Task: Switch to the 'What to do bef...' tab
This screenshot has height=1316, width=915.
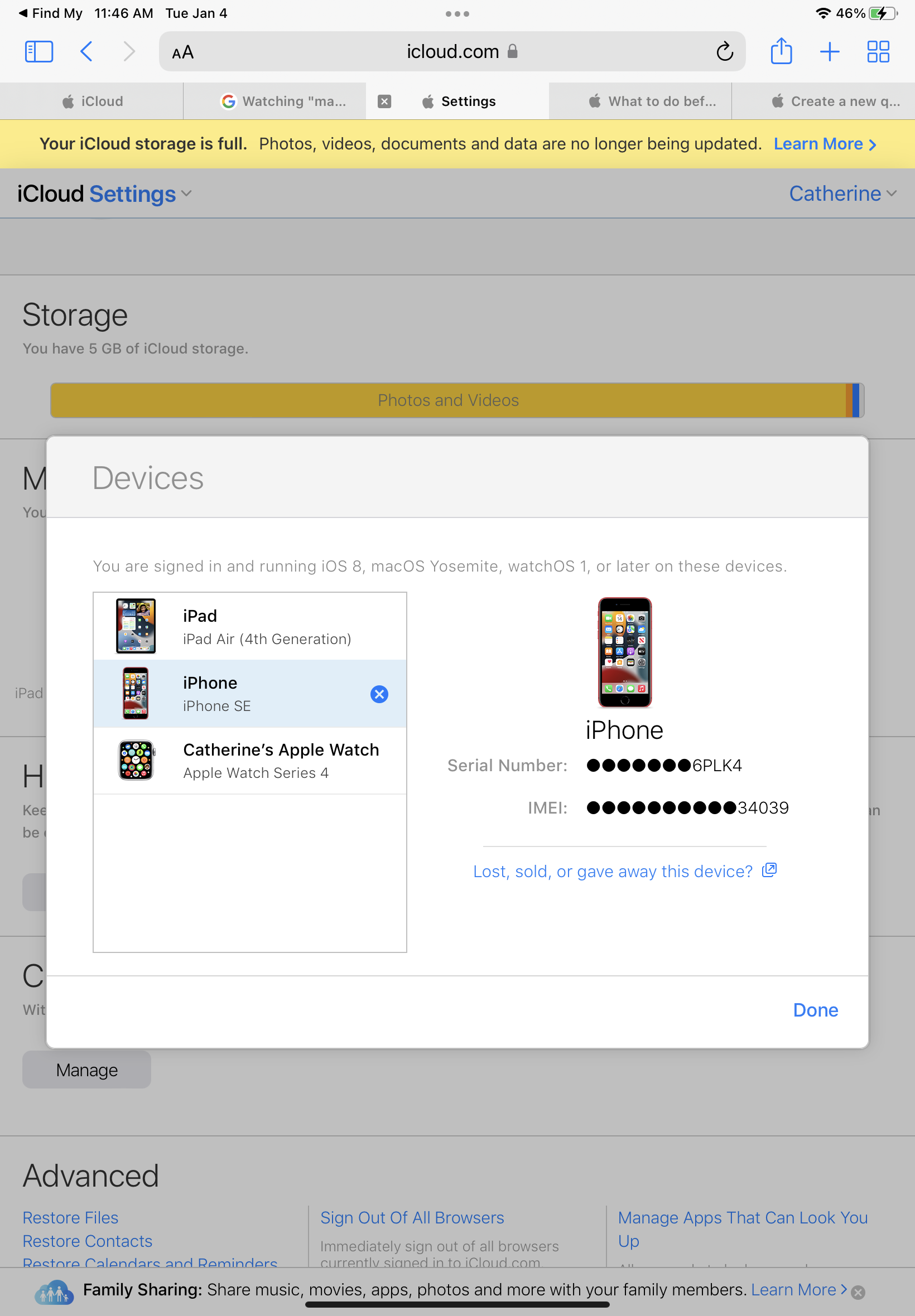Action: [653, 101]
